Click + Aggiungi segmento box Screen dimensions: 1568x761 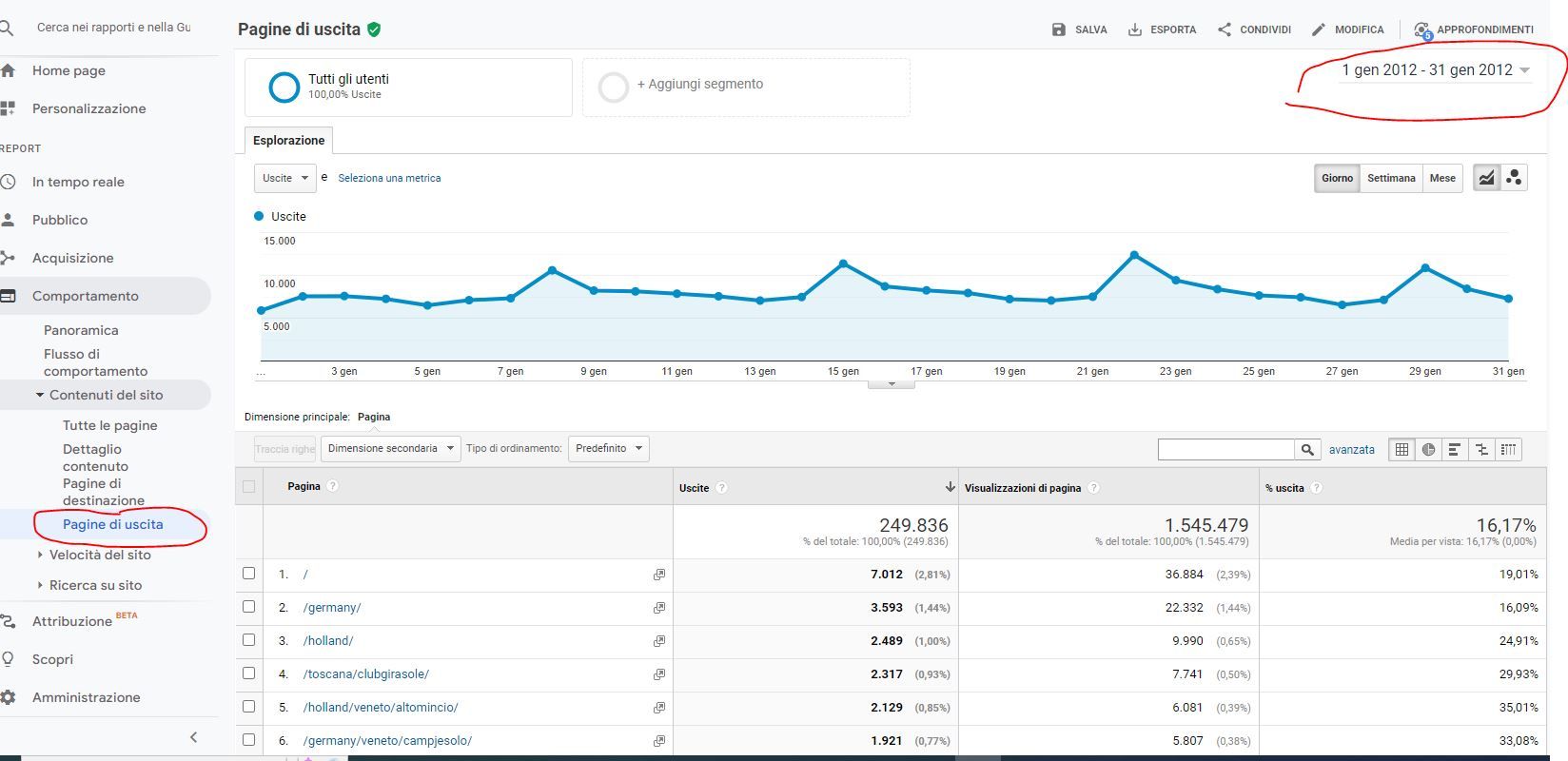pyautogui.click(x=746, y=88)
